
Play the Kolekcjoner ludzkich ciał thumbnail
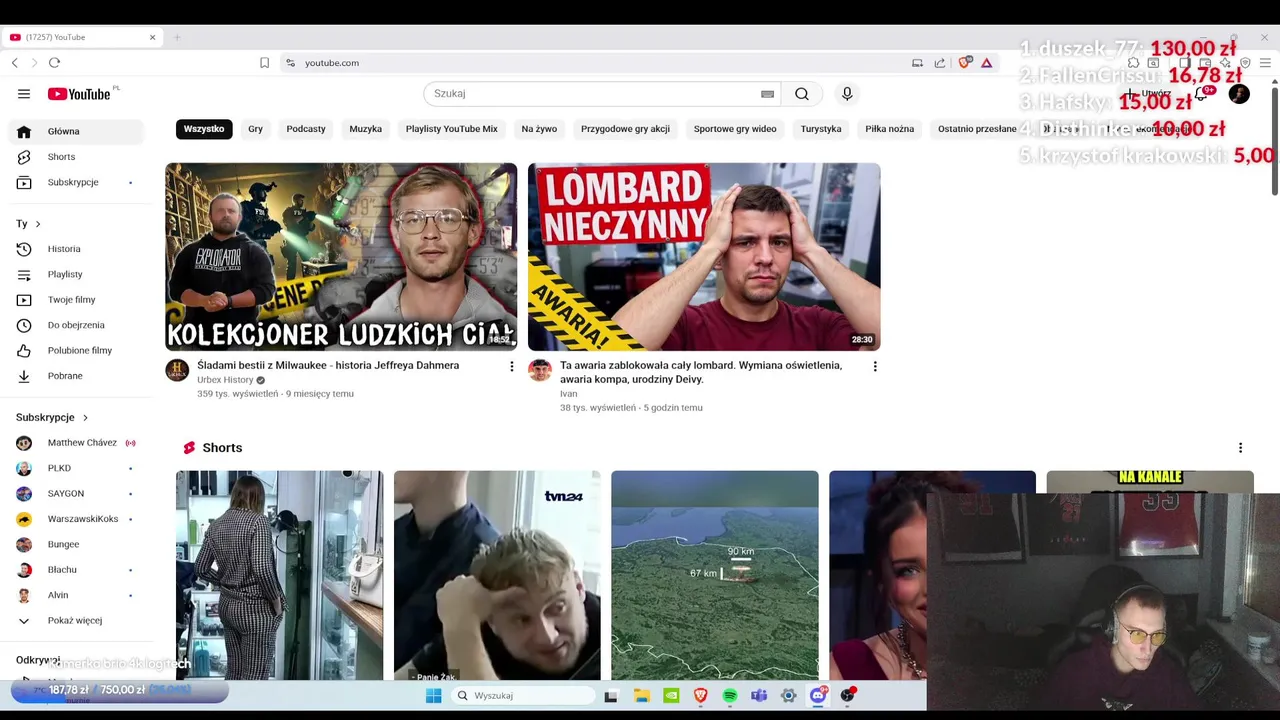pyautogui.click(x=341, y=257)
